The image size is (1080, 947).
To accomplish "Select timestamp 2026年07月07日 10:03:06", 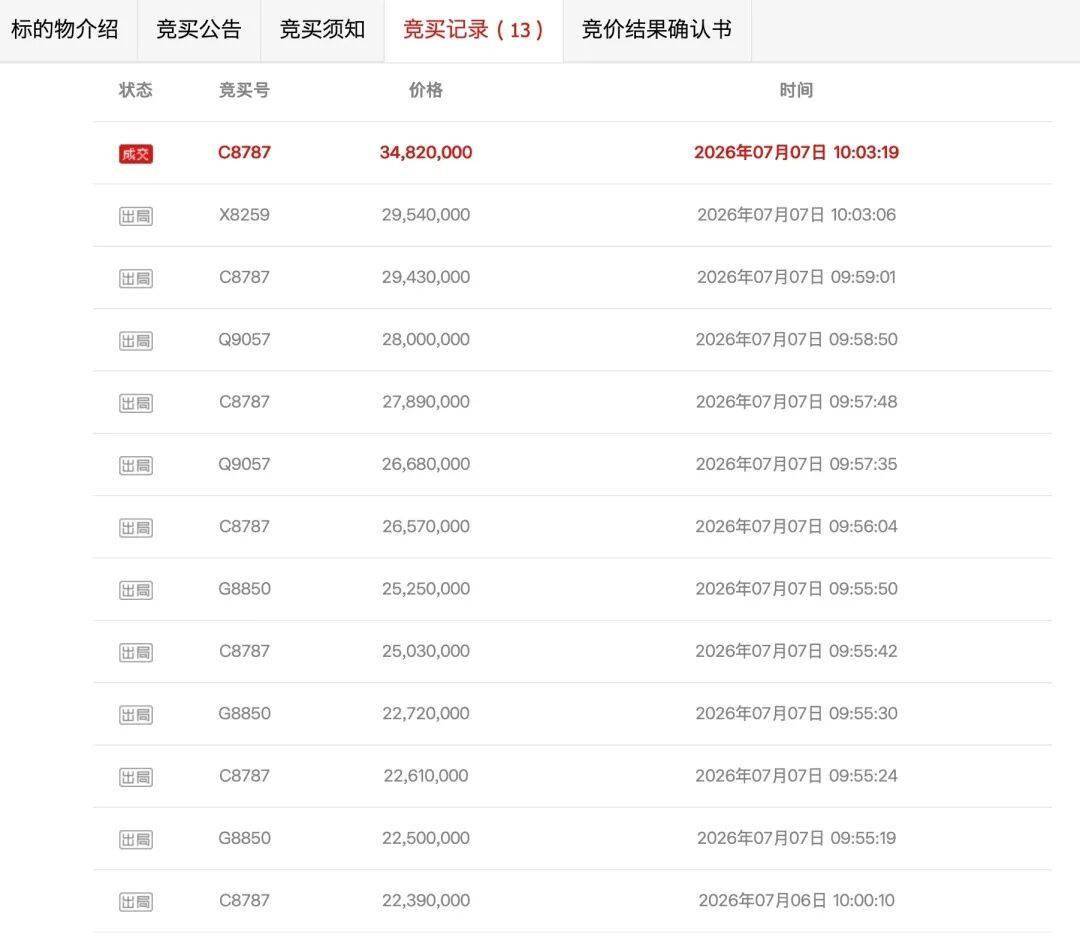I will tap(796, 215).
